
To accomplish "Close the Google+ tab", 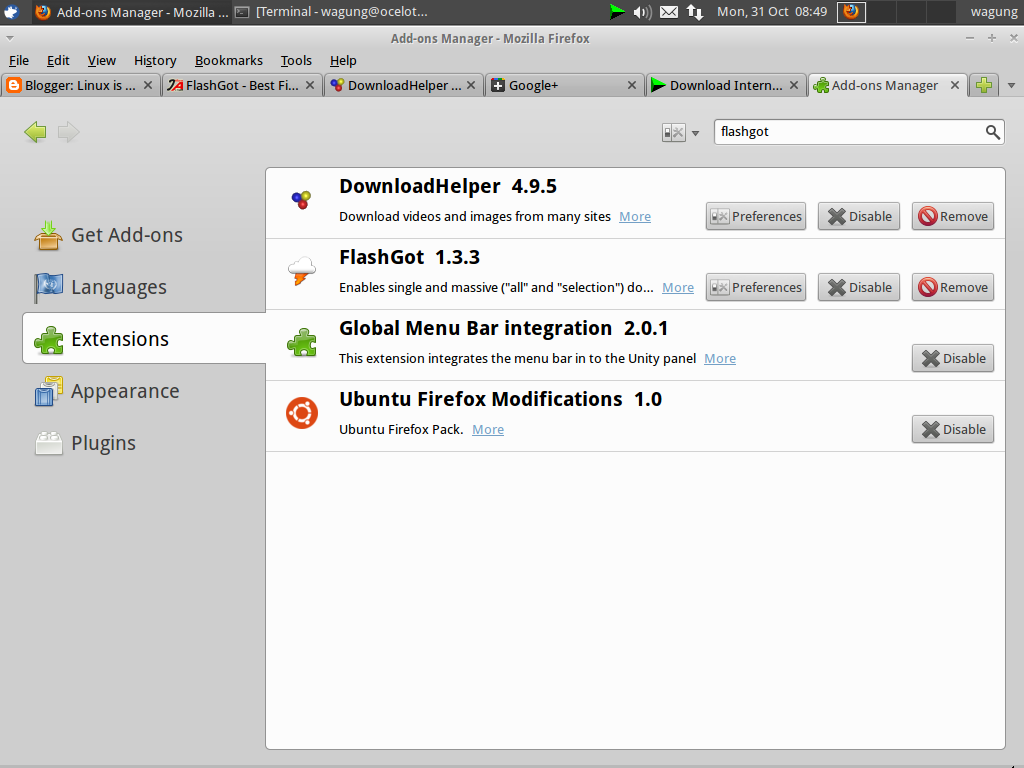I will tap(632, 86).
